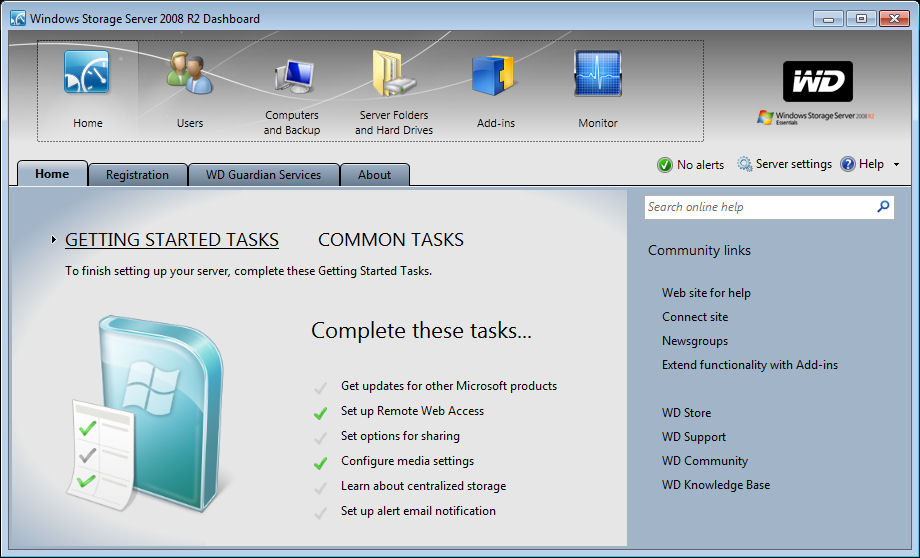Open Set options for sharing task
The width and height of the screenshot is (920, 558).
coord(400,436)
